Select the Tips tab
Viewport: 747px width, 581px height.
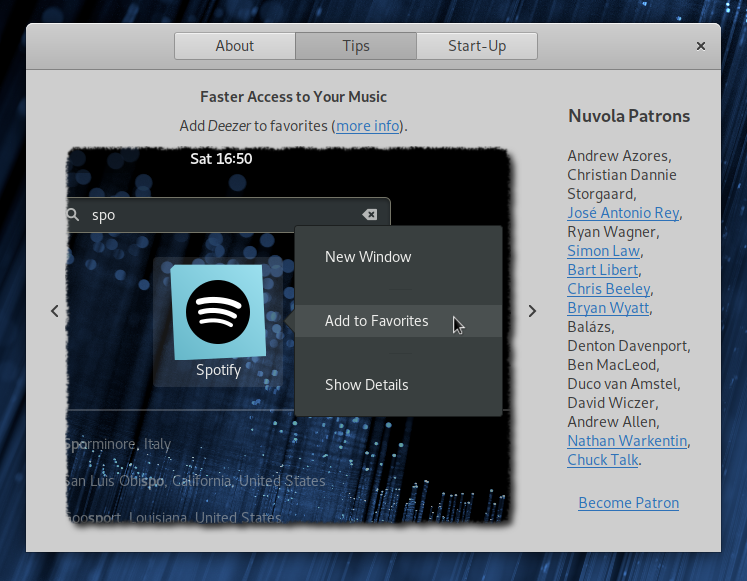click(356, 46)
